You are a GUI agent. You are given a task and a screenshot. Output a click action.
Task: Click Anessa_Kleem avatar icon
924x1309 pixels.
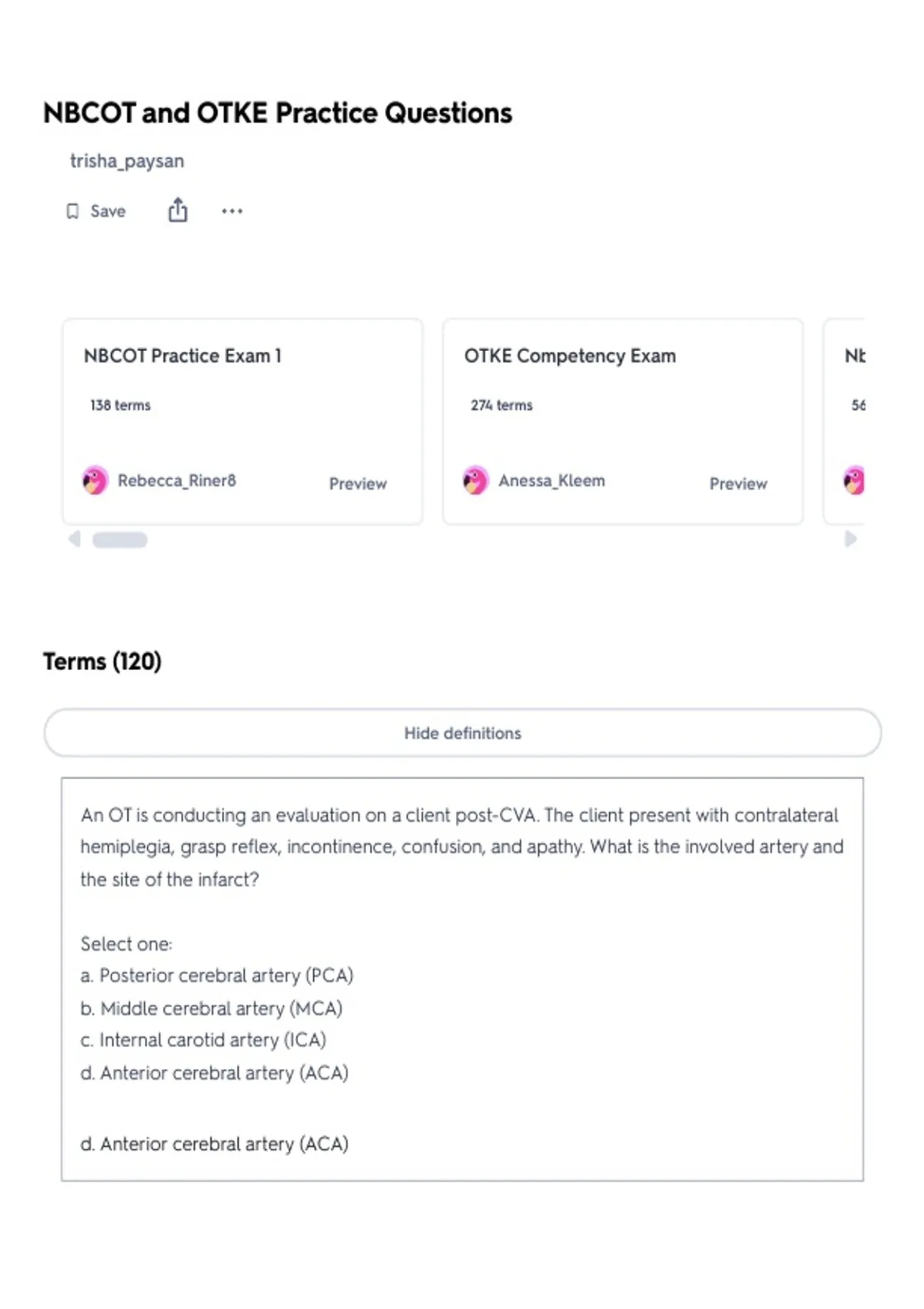click(476, 480)
